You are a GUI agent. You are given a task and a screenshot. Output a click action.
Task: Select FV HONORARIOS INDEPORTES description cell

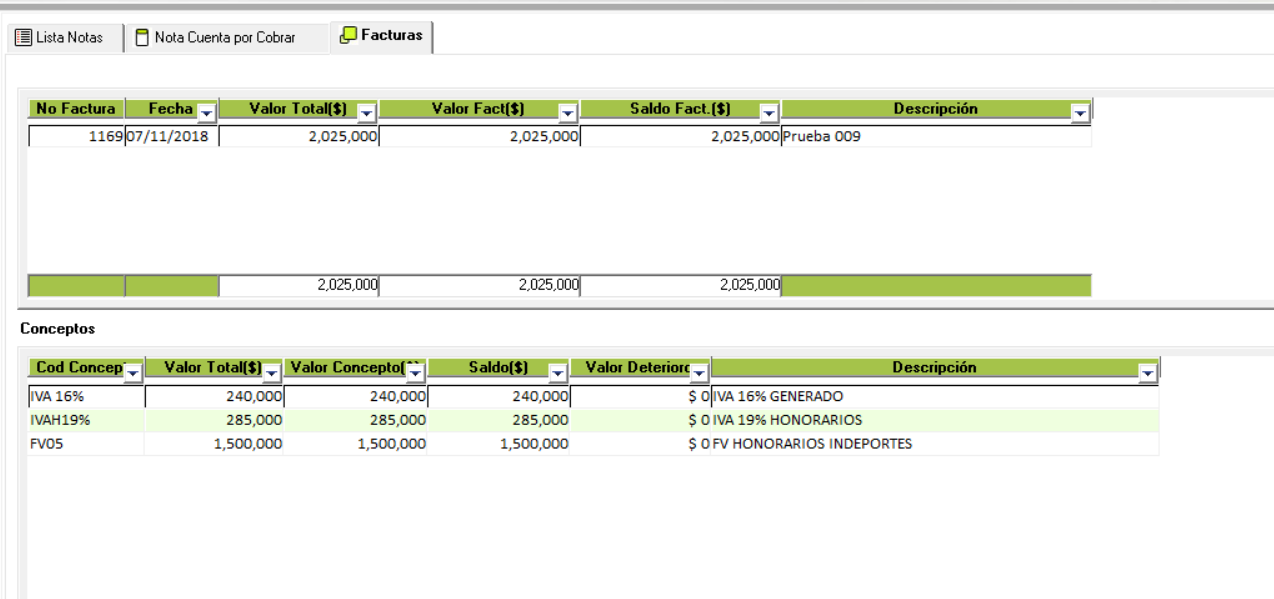pos(935,444)
